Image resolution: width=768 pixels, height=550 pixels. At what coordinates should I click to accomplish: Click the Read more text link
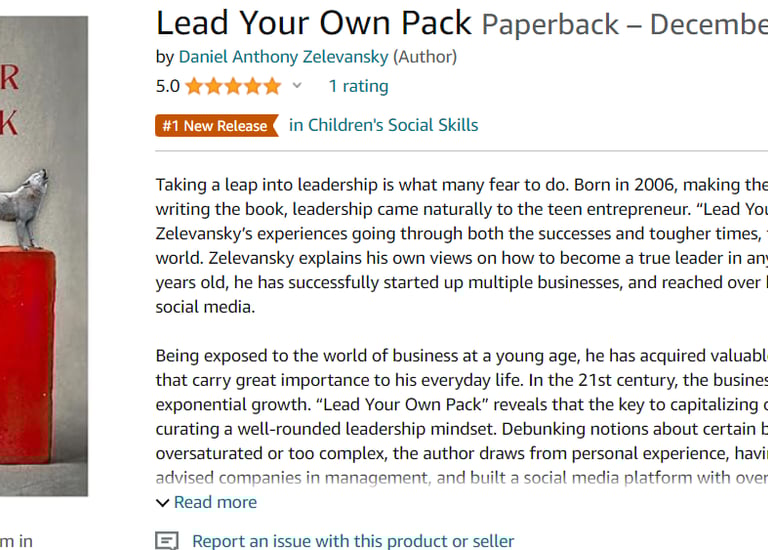215,502
